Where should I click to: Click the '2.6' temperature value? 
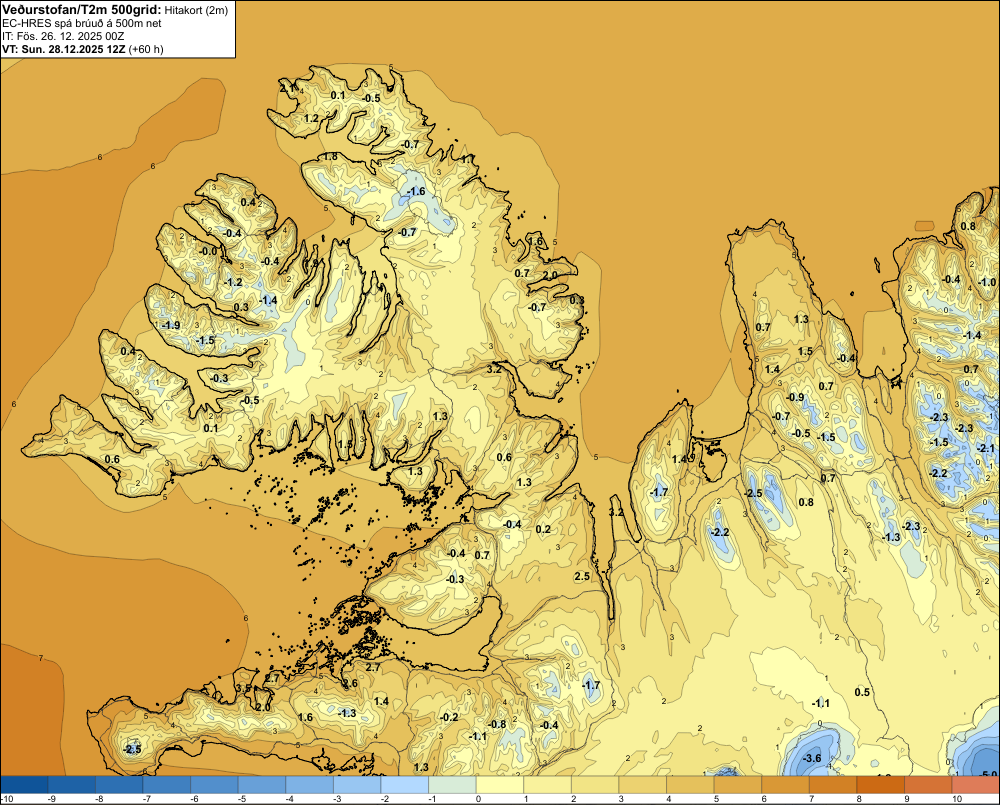(x=350, y=683)
